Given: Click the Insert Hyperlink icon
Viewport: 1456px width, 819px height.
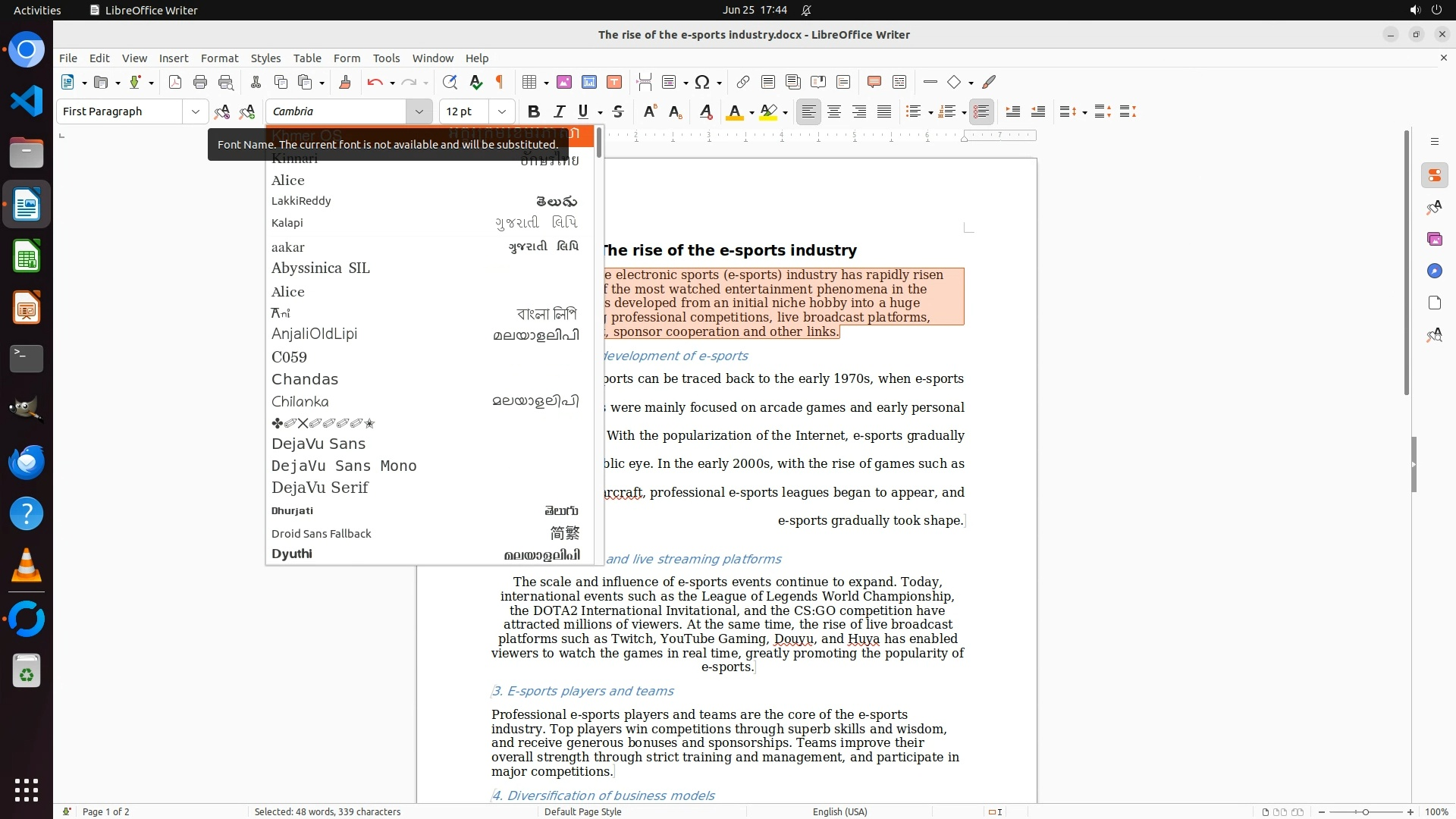Looking at the screenshot, I should pos(743,82).
